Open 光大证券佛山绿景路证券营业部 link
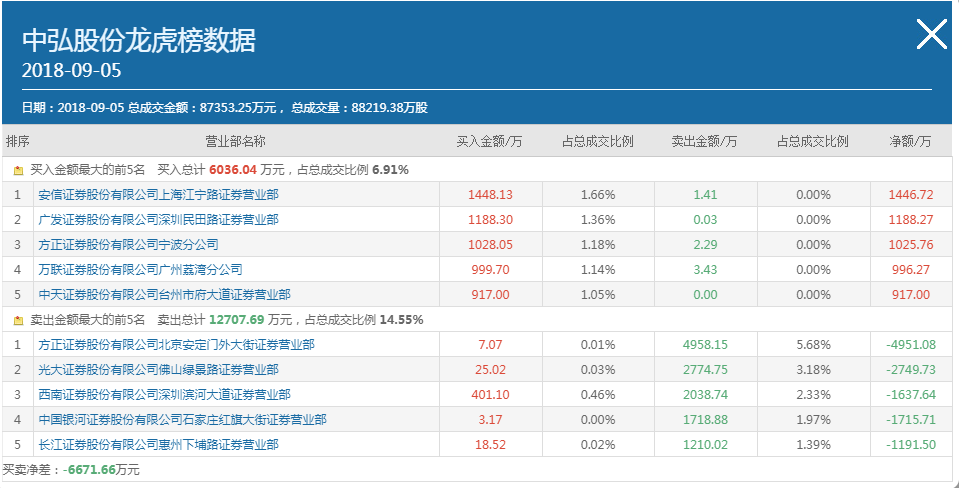959x488 pixels. coord(158,370)
